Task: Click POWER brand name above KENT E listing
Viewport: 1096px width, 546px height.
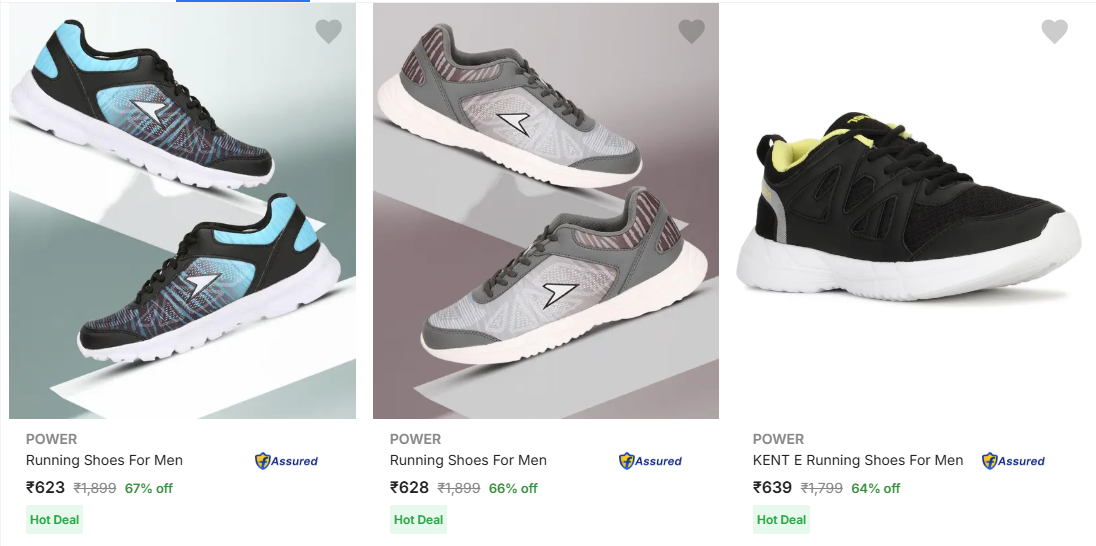Action: click(778, 439)
